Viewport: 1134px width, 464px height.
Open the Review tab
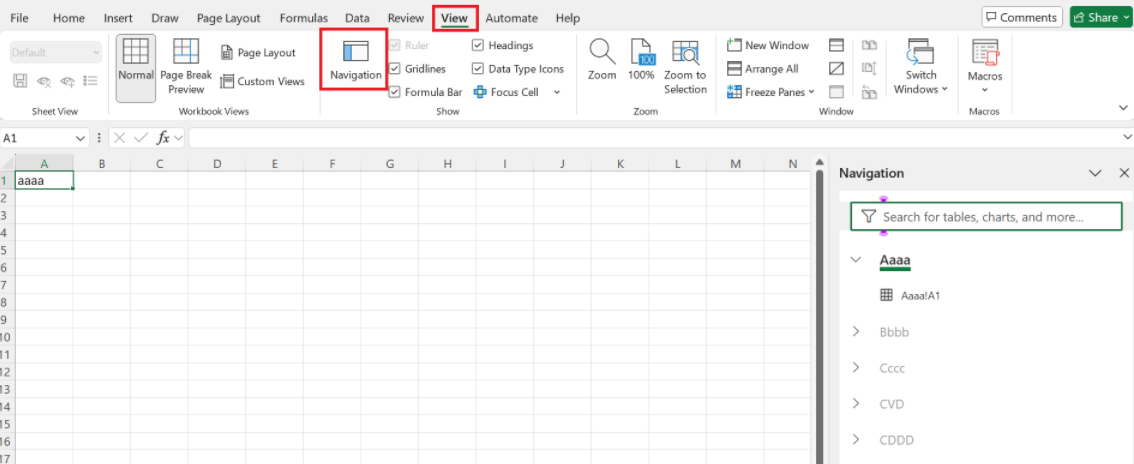(406, 18)
